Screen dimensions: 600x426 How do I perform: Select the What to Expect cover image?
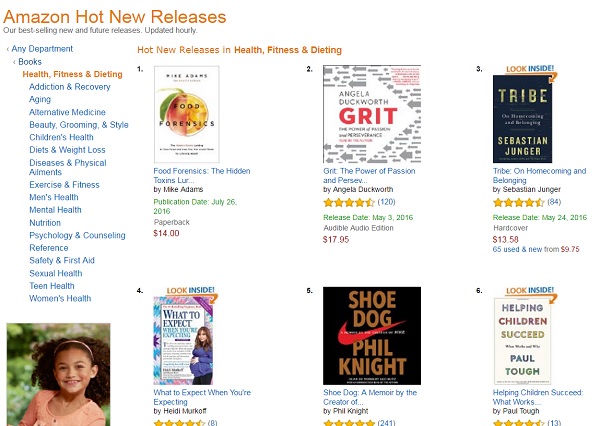click(x=185, y=340)
